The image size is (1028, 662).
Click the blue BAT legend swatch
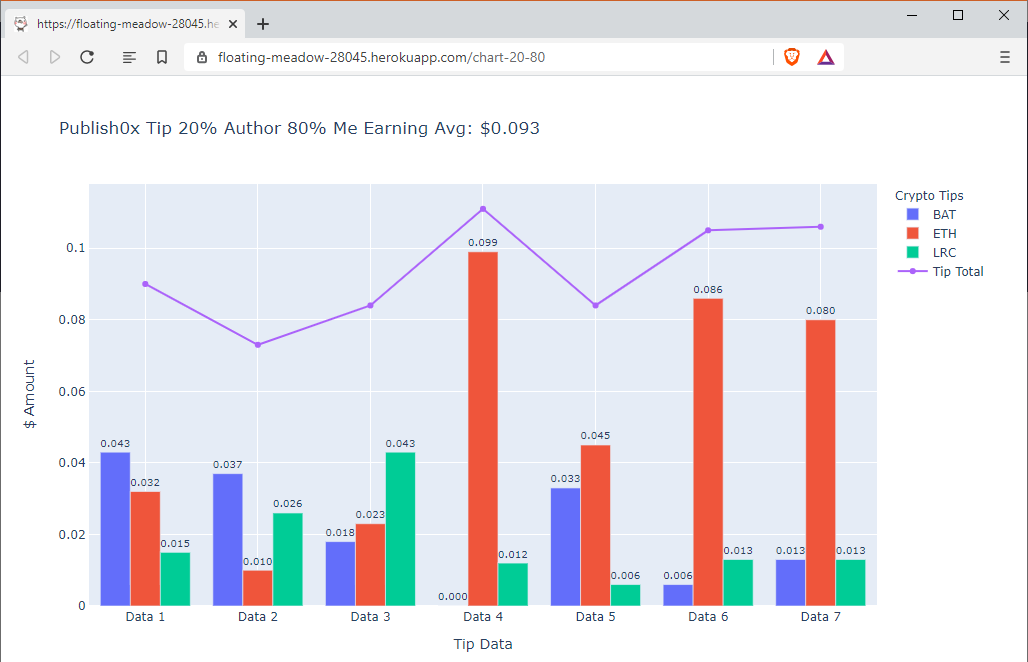tap(913, 214)
